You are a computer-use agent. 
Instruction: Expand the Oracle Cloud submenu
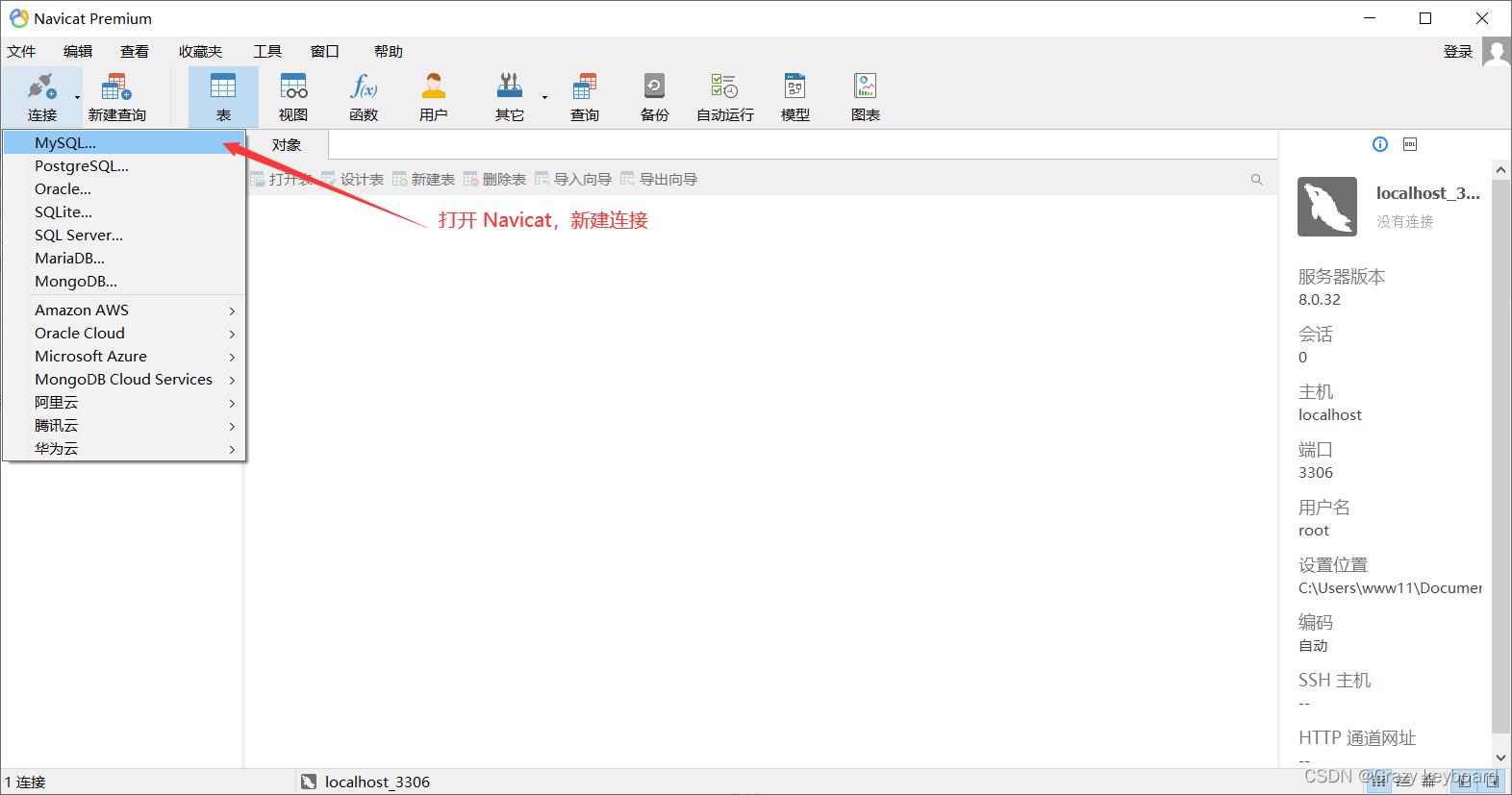tap(124, 333)
